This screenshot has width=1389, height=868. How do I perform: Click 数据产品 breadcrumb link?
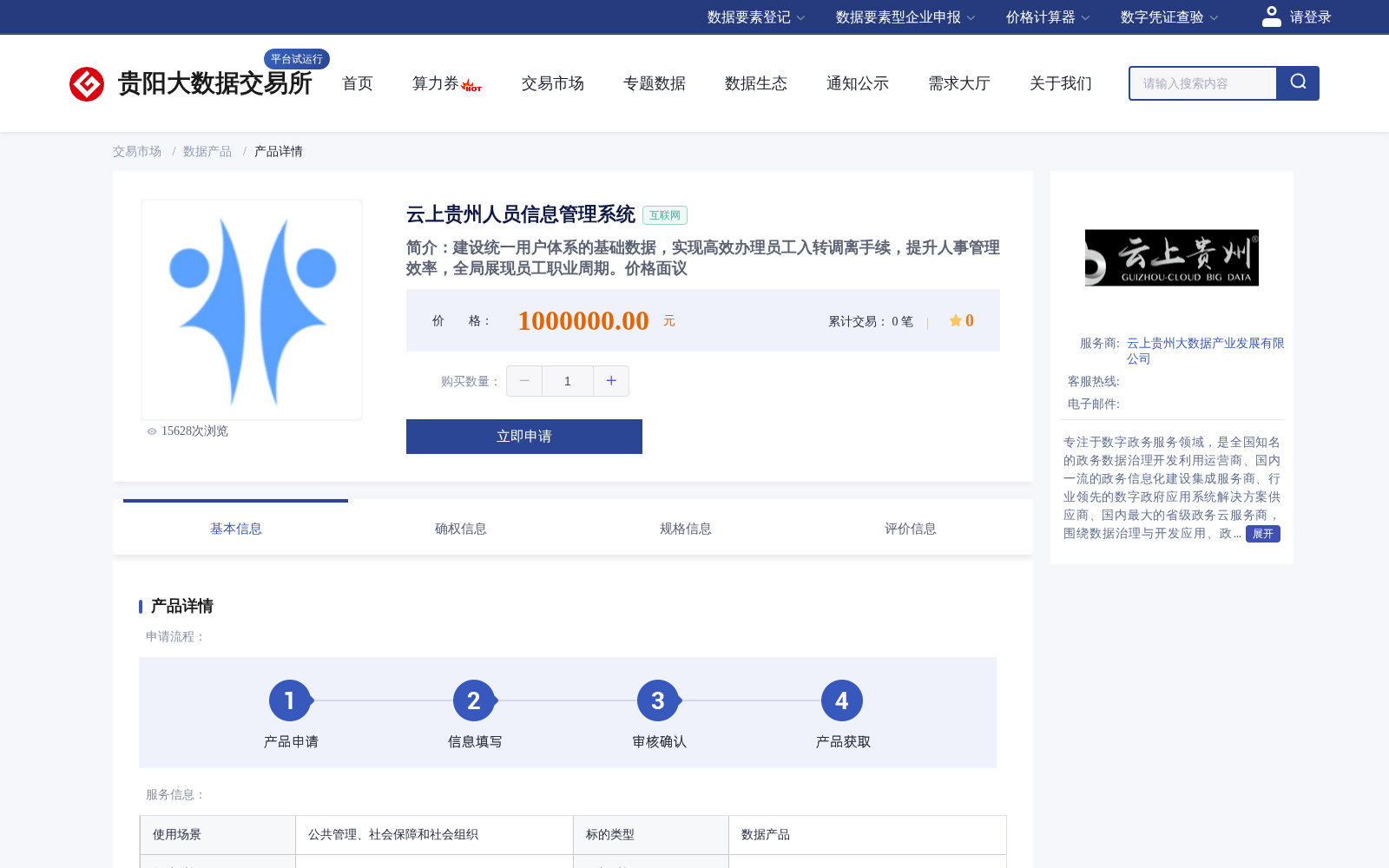[207, 151]
